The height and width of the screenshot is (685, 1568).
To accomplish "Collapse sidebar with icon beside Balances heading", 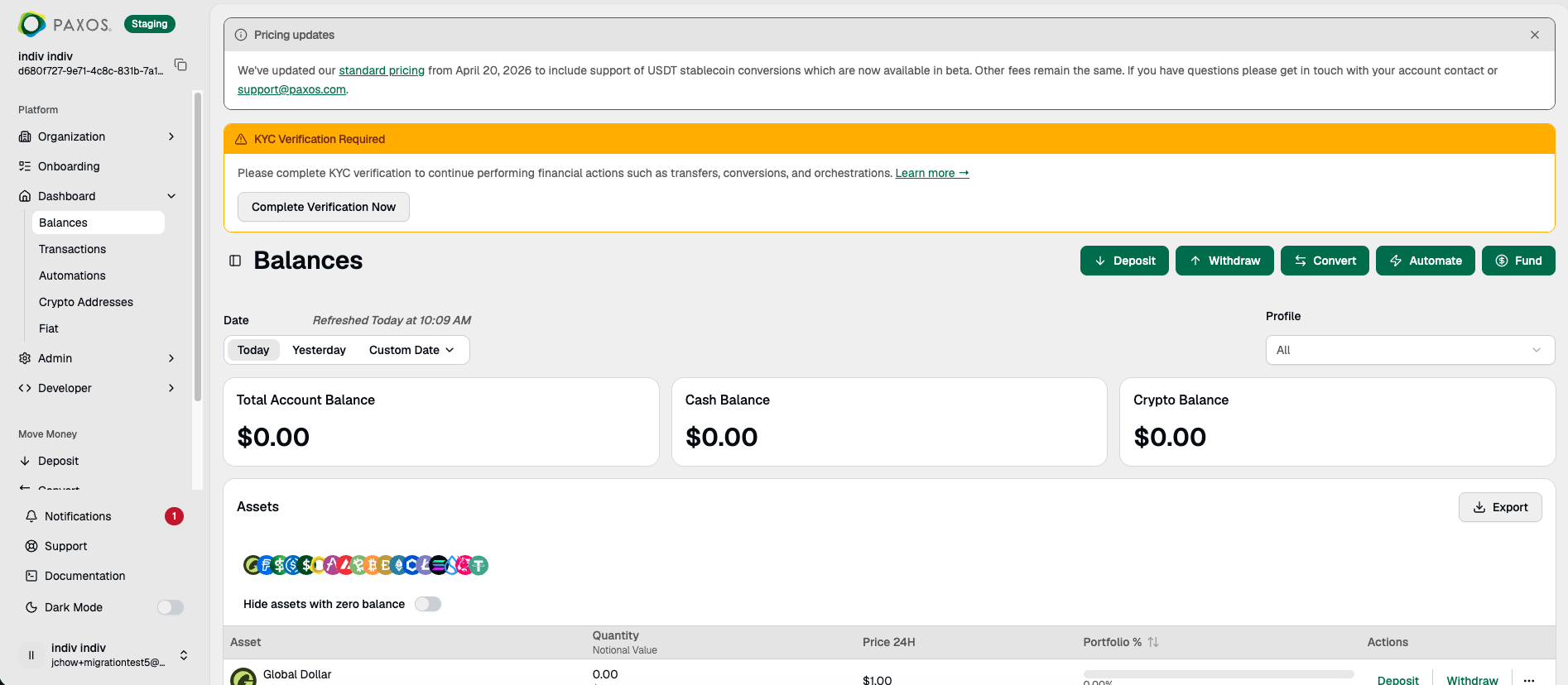I will point(235,261).
